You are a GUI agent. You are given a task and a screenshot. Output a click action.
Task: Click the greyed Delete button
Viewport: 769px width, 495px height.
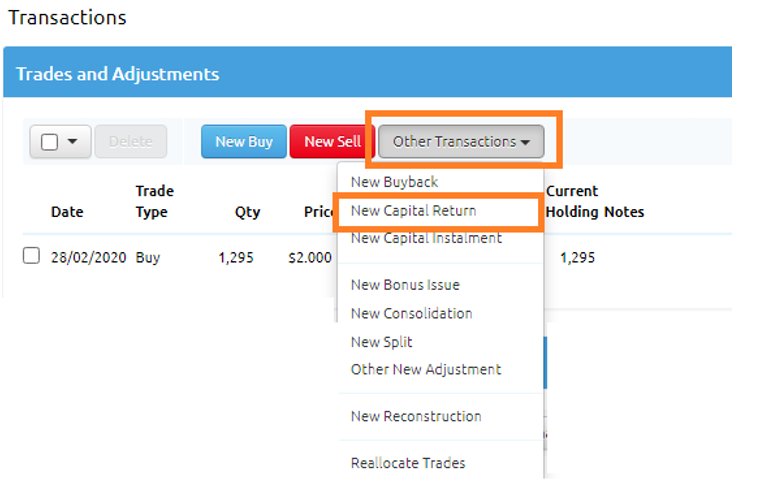[x=131, y=142]
